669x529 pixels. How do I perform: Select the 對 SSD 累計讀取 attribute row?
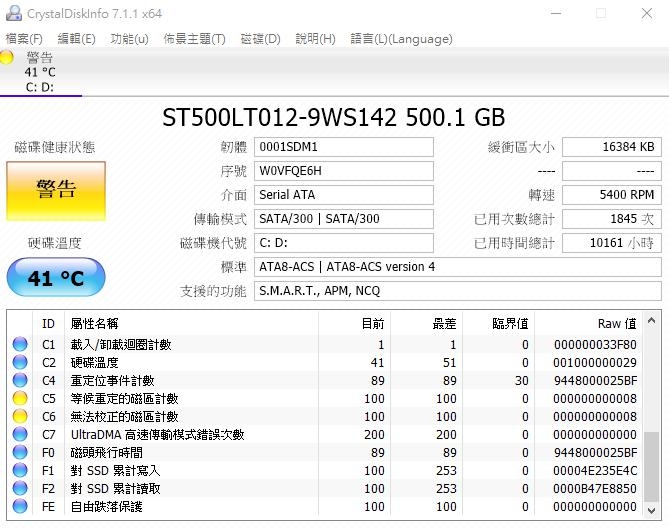coord(325,488)
